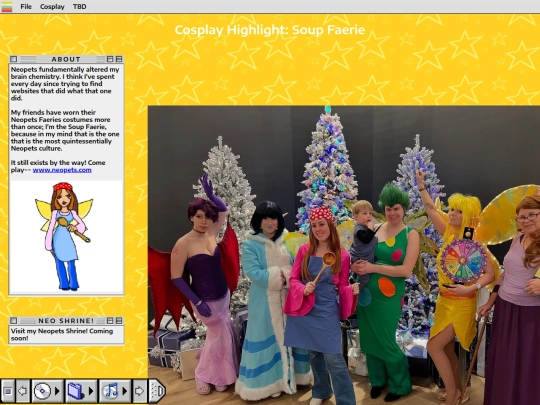The height and width of the screenshot is (405, 540).
Task: Click the group cosplay photo
Action: pos(344,255)
